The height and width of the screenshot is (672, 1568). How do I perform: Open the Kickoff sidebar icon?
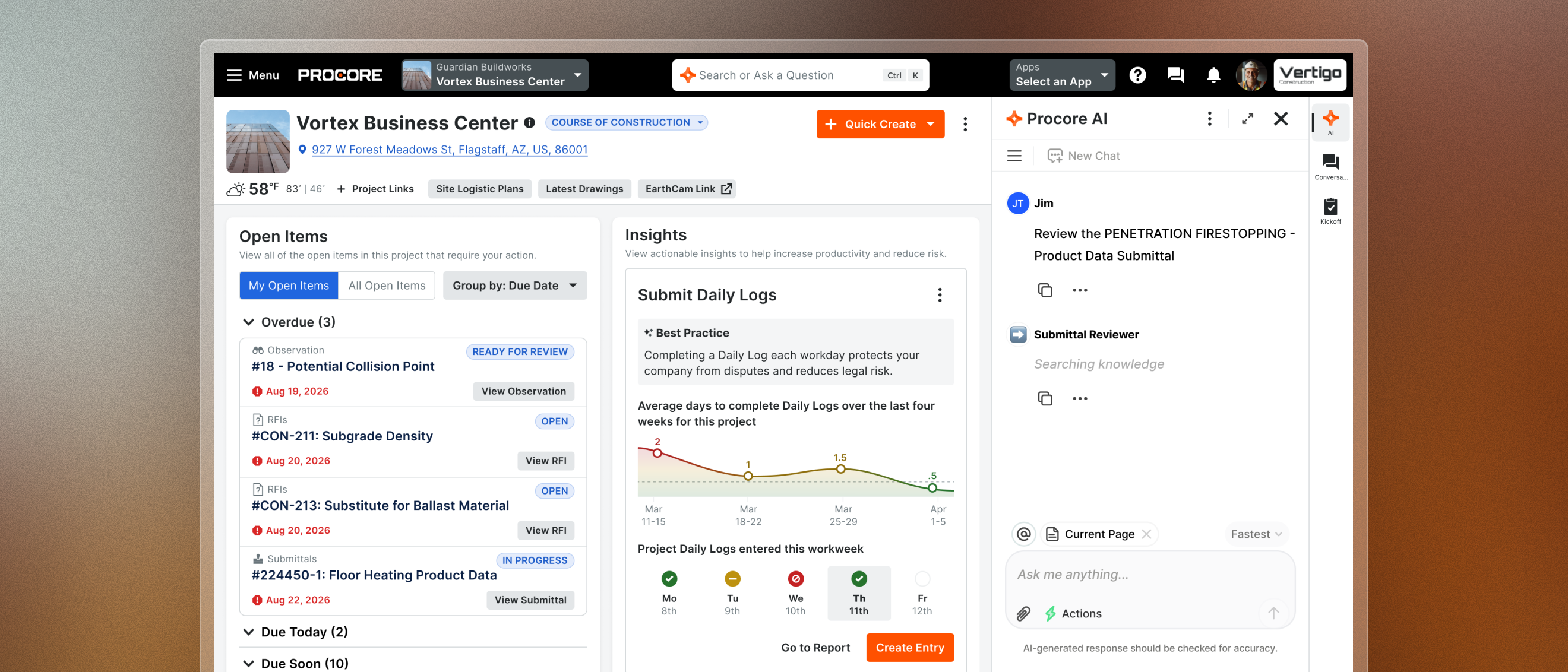pos(1330,211)
